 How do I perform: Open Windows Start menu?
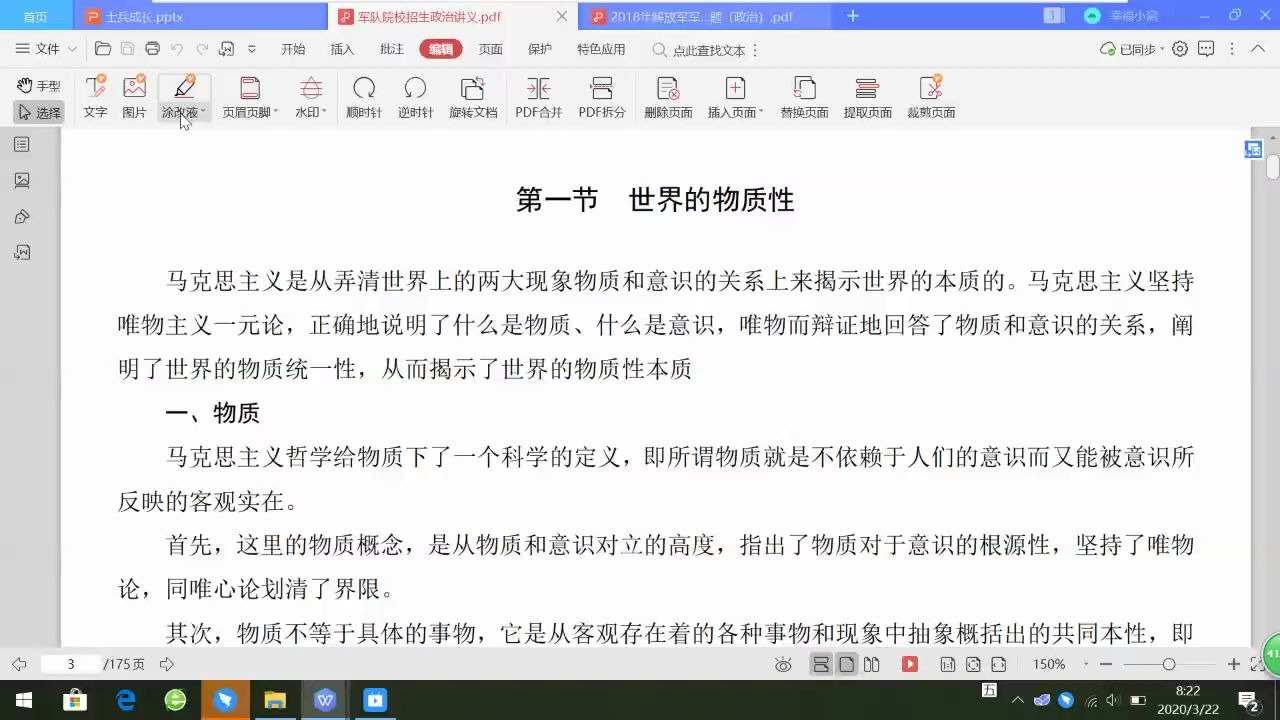coord(22,700)
